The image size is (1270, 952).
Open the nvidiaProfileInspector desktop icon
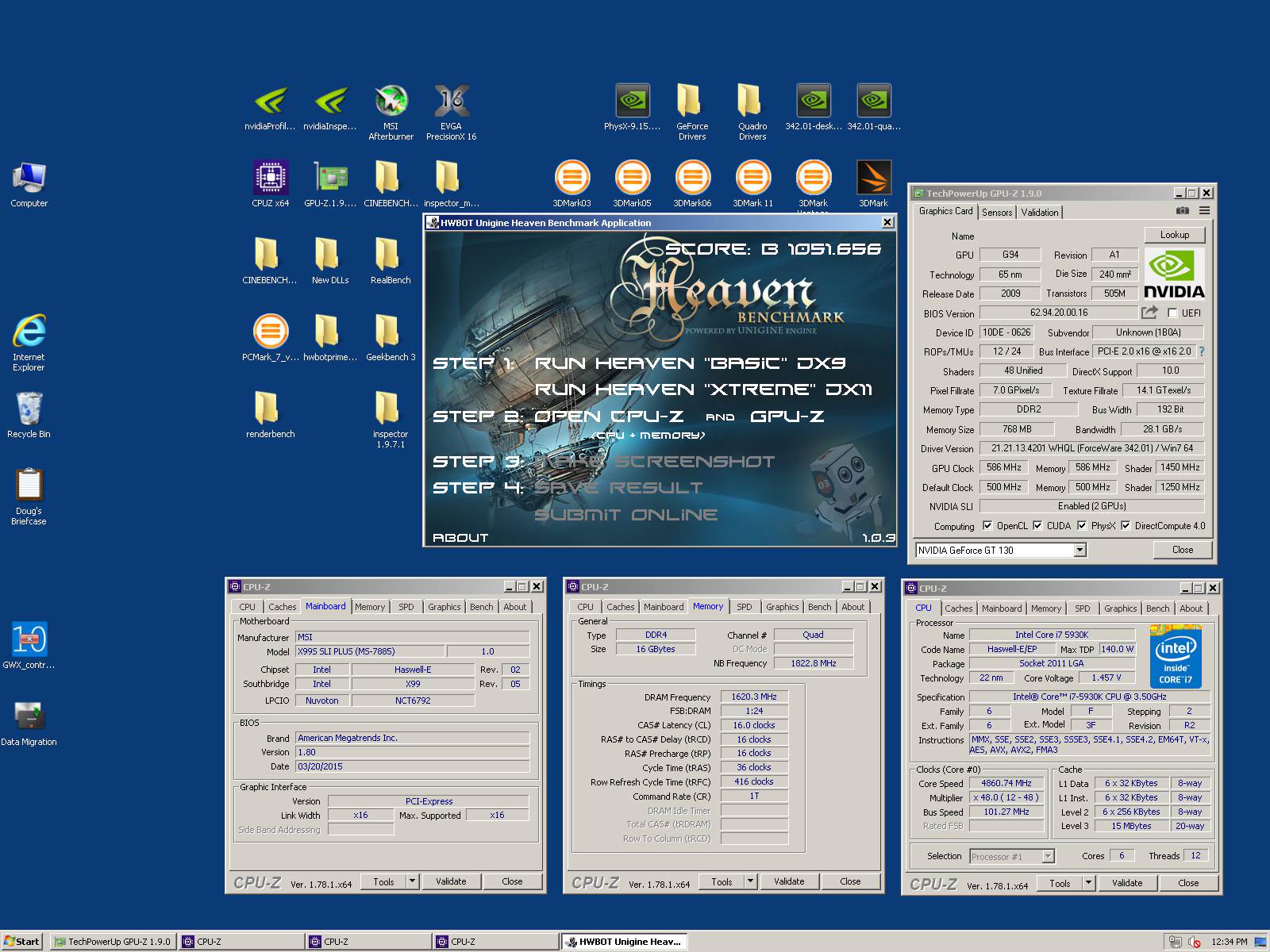(270, 108)
